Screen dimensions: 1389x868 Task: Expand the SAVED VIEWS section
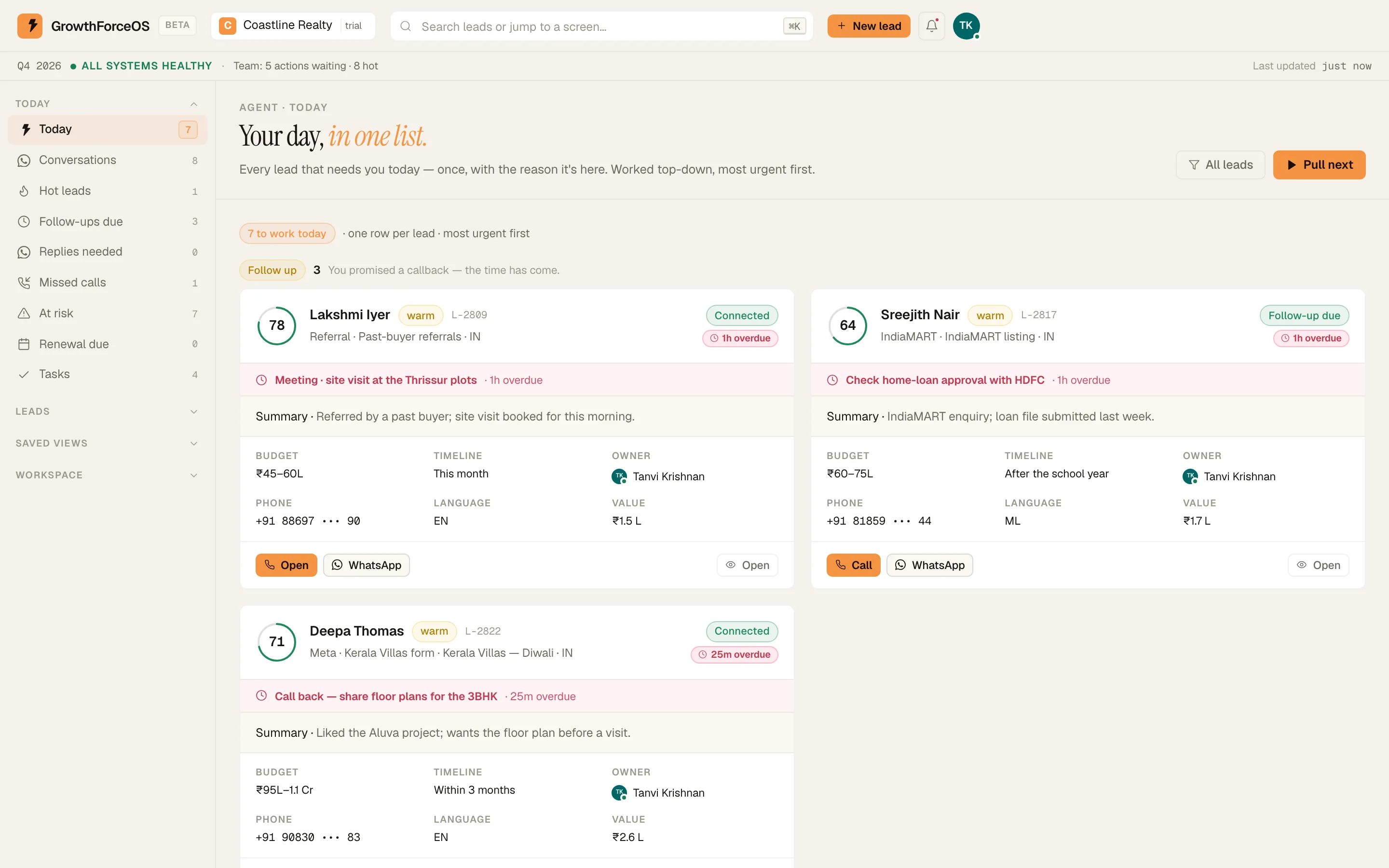(x=108, y=443)
